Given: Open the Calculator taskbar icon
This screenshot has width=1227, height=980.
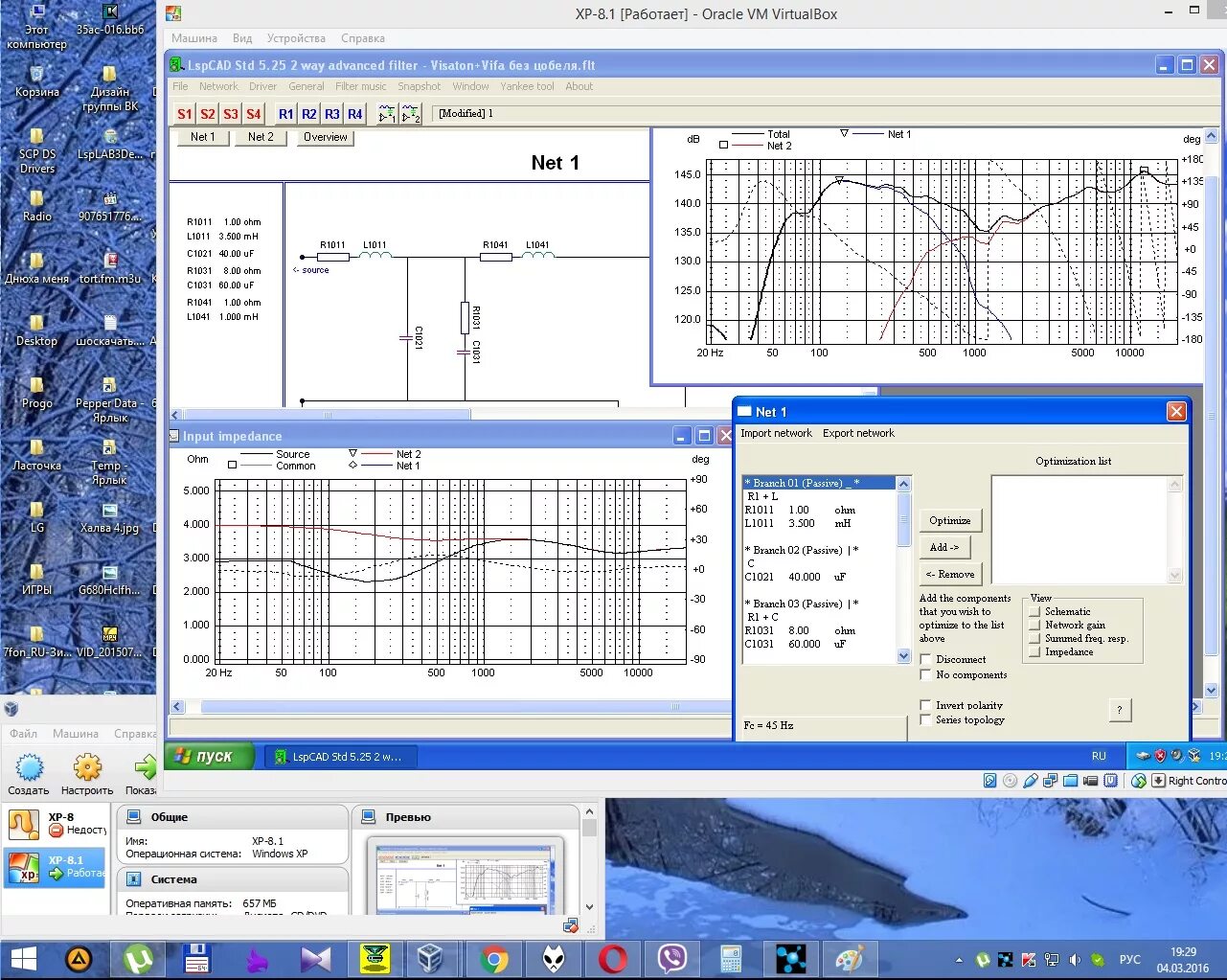Looking at the screenshot, I should point(732,959).
